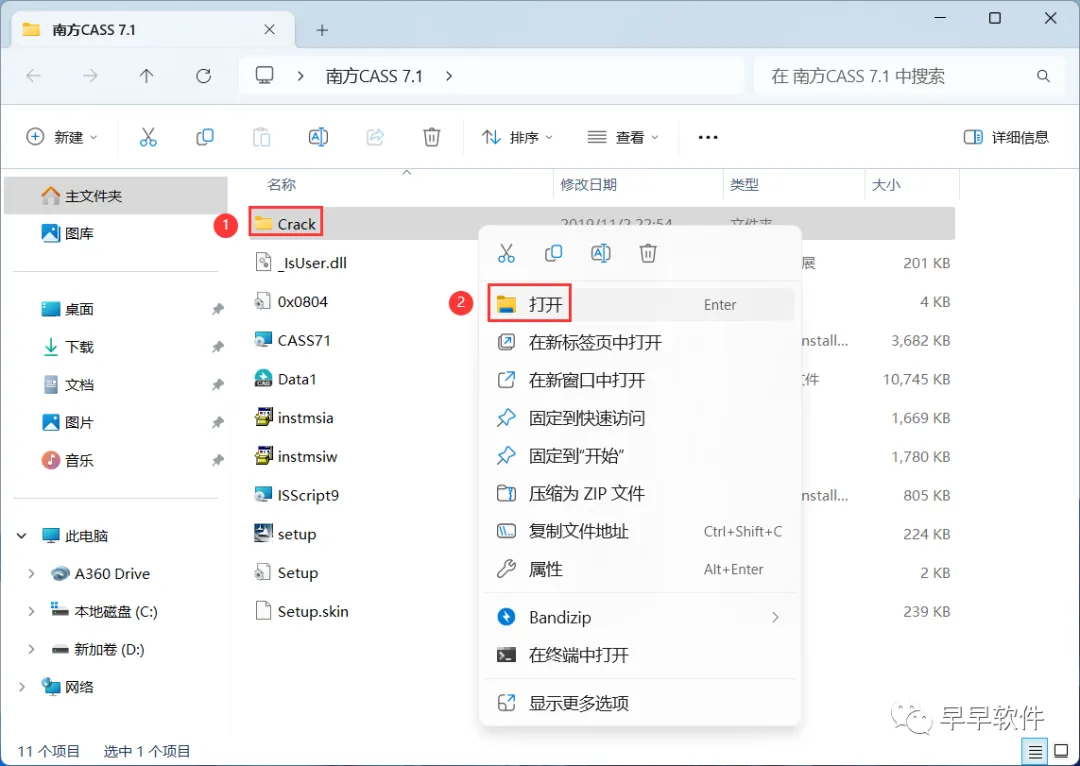1080x766 pixels.
Task: Expand the chevron before 南方CASS 7.1 in the address bar
Action: 300,76
